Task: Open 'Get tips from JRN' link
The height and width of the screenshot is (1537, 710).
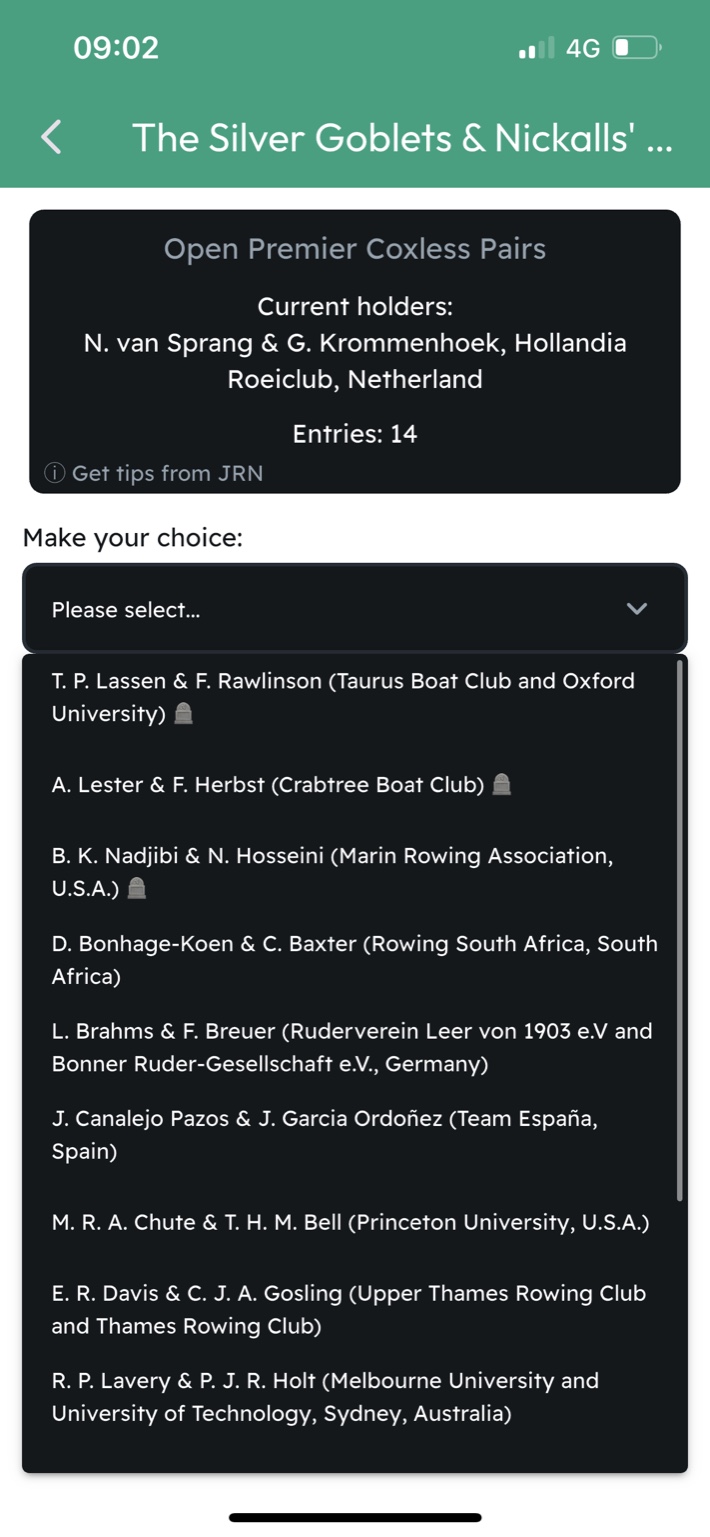Action: (x=167, y=473)
